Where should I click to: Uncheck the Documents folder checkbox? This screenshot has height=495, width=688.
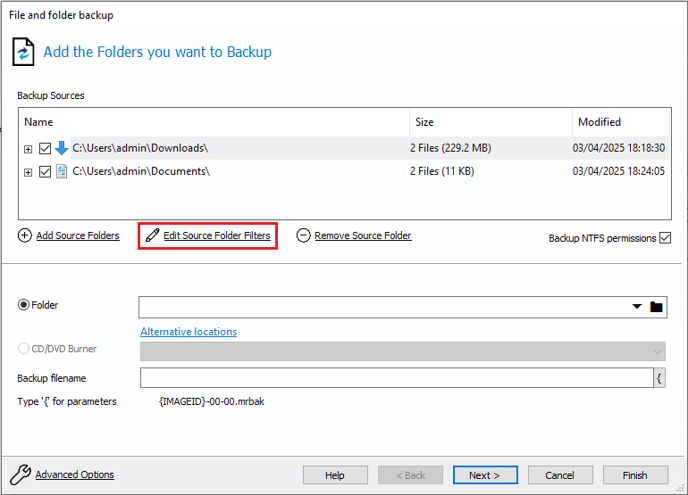tap(45, 172)
